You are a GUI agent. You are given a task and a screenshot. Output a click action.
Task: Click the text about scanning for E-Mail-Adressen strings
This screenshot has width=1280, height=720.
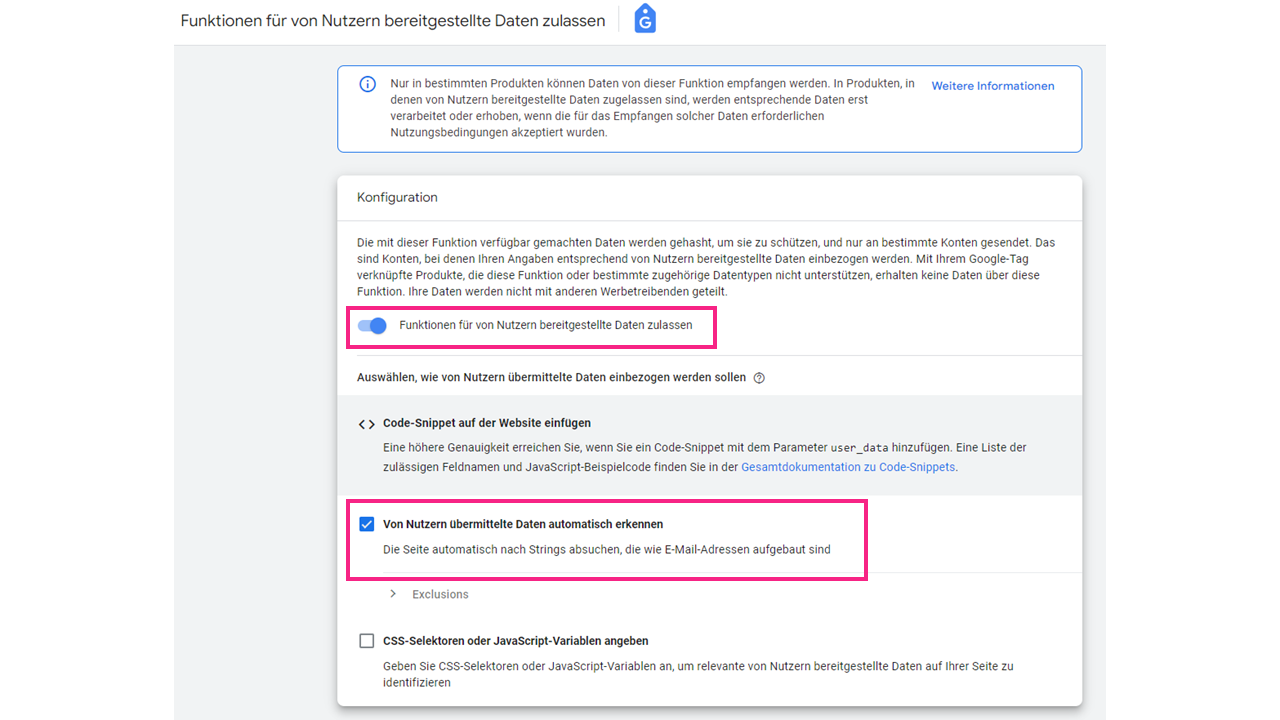click(607, 549)
